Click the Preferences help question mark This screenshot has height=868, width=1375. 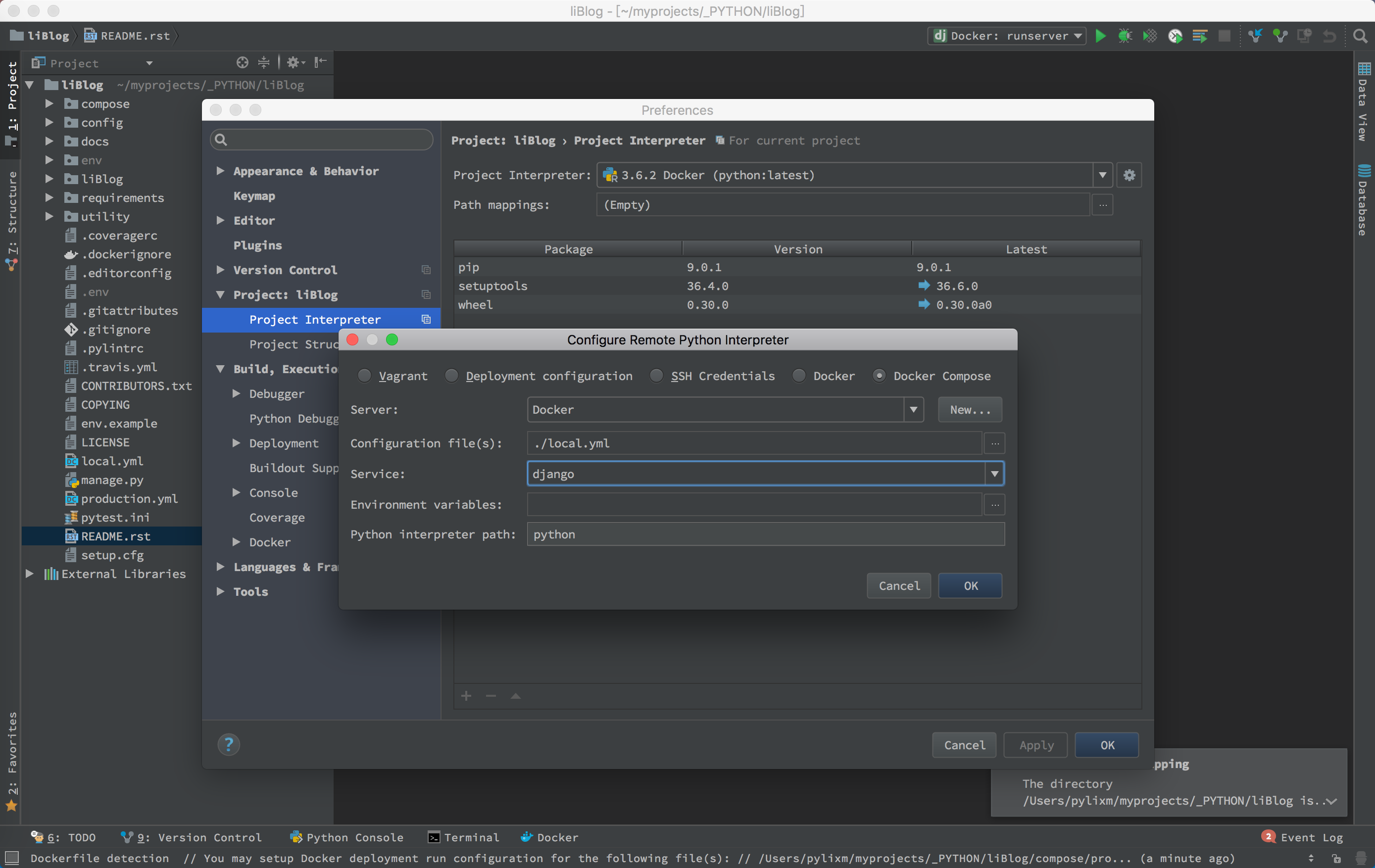228,744
